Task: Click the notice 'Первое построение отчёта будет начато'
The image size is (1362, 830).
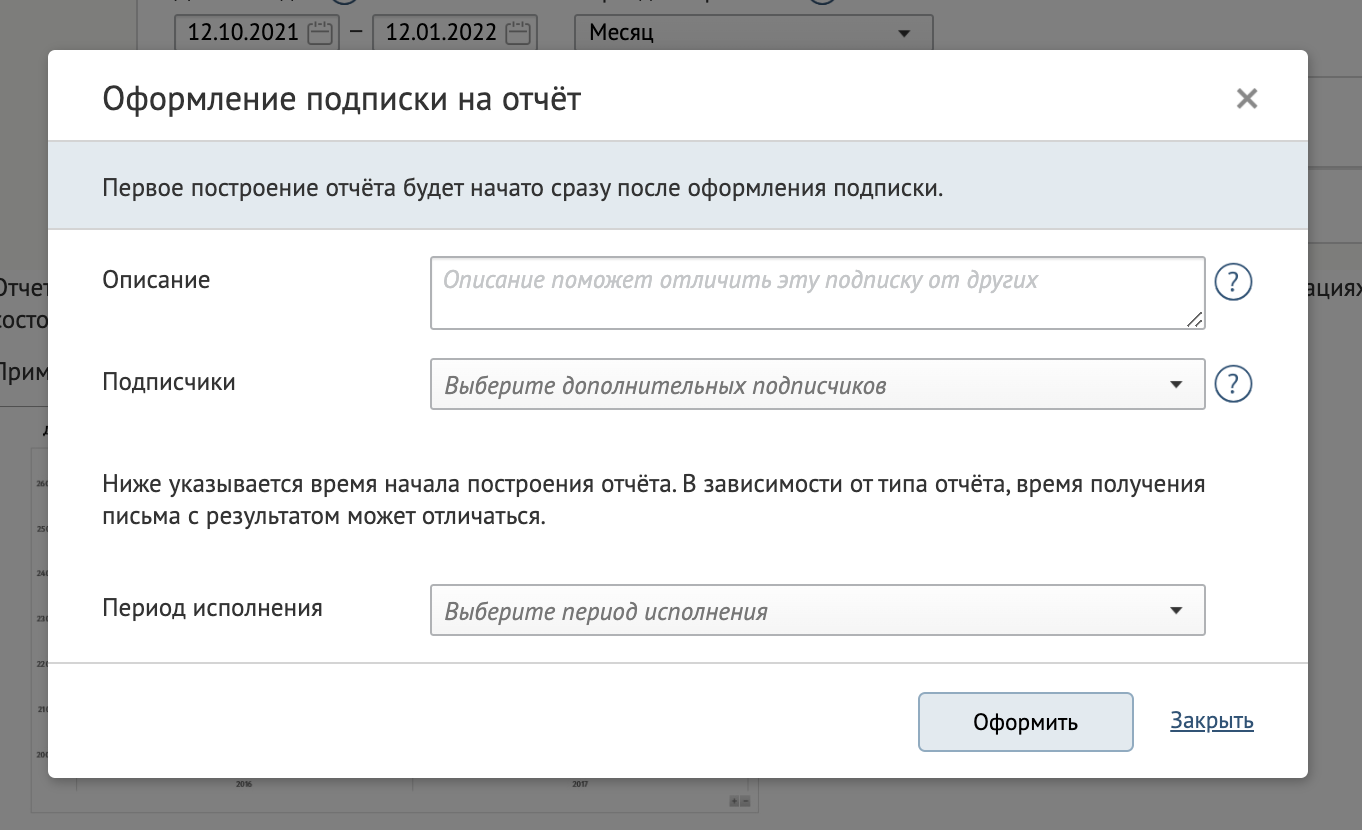Action: point(523,187)
